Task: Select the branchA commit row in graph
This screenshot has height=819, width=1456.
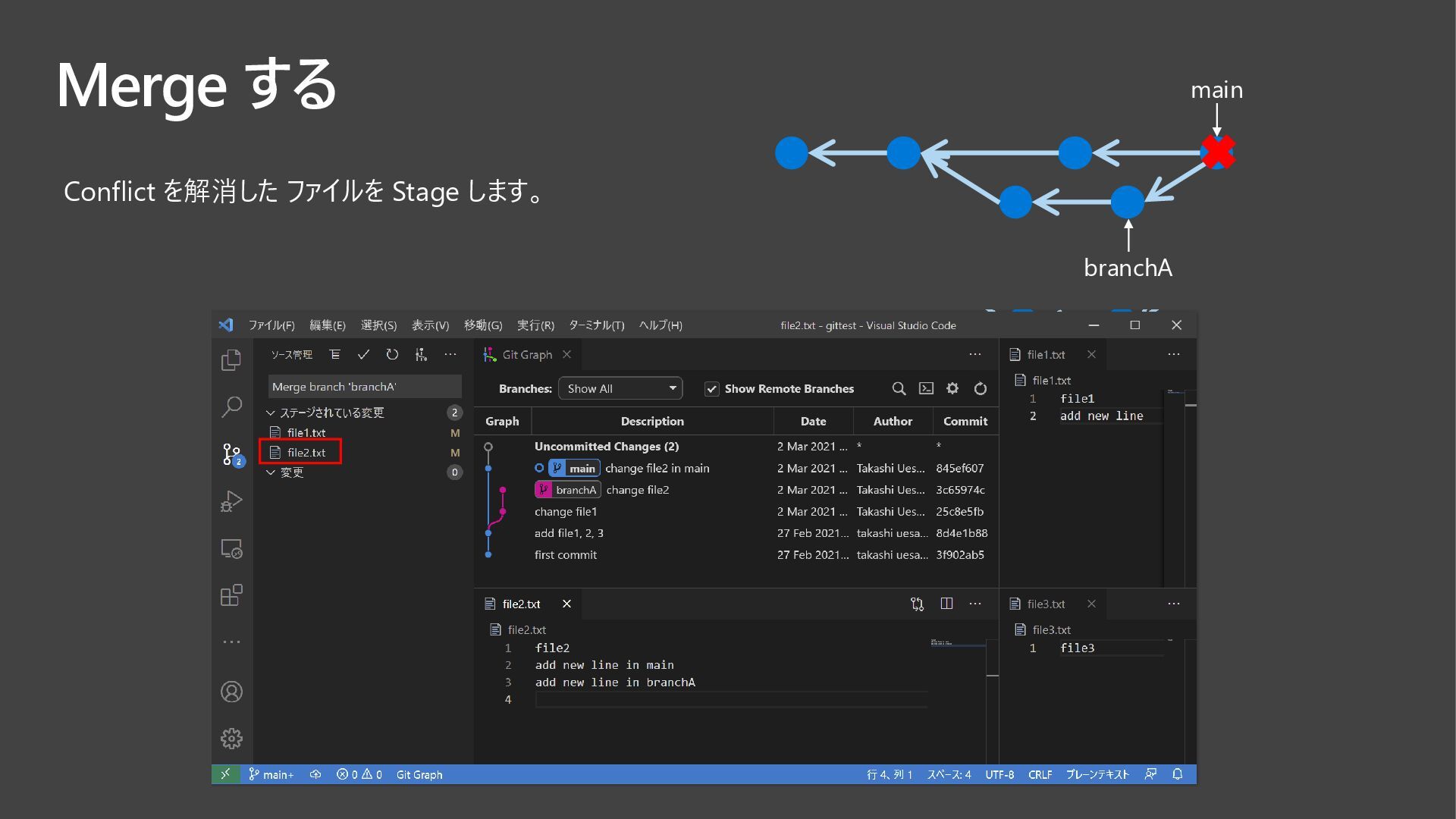Action: click(x=637, y=490)
